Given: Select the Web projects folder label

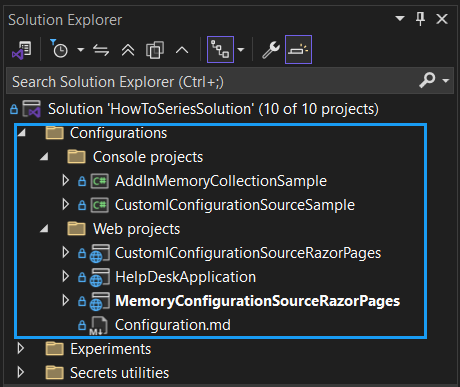Looking at the screenshot, I should (137, 229).
